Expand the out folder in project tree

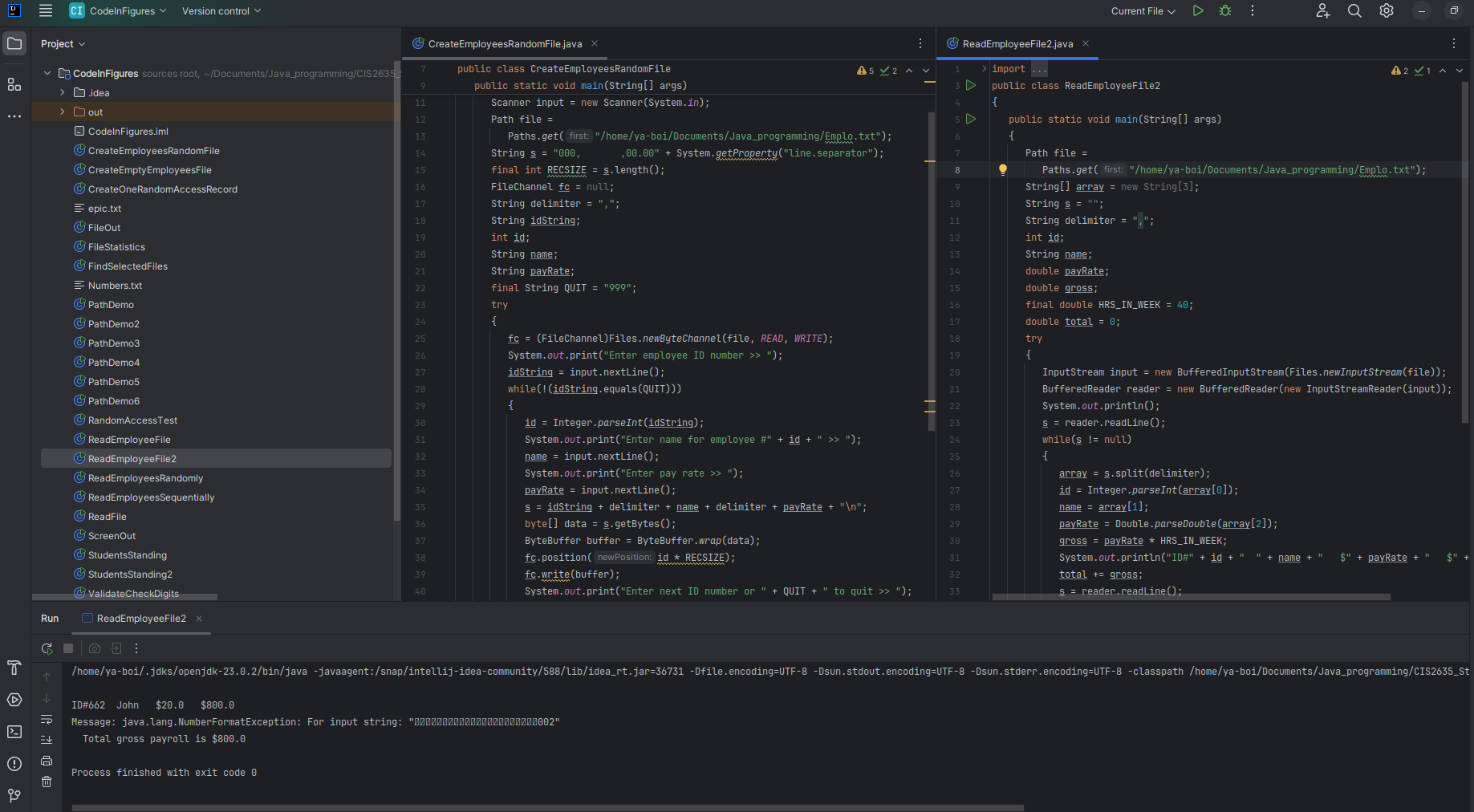(62, 112)
